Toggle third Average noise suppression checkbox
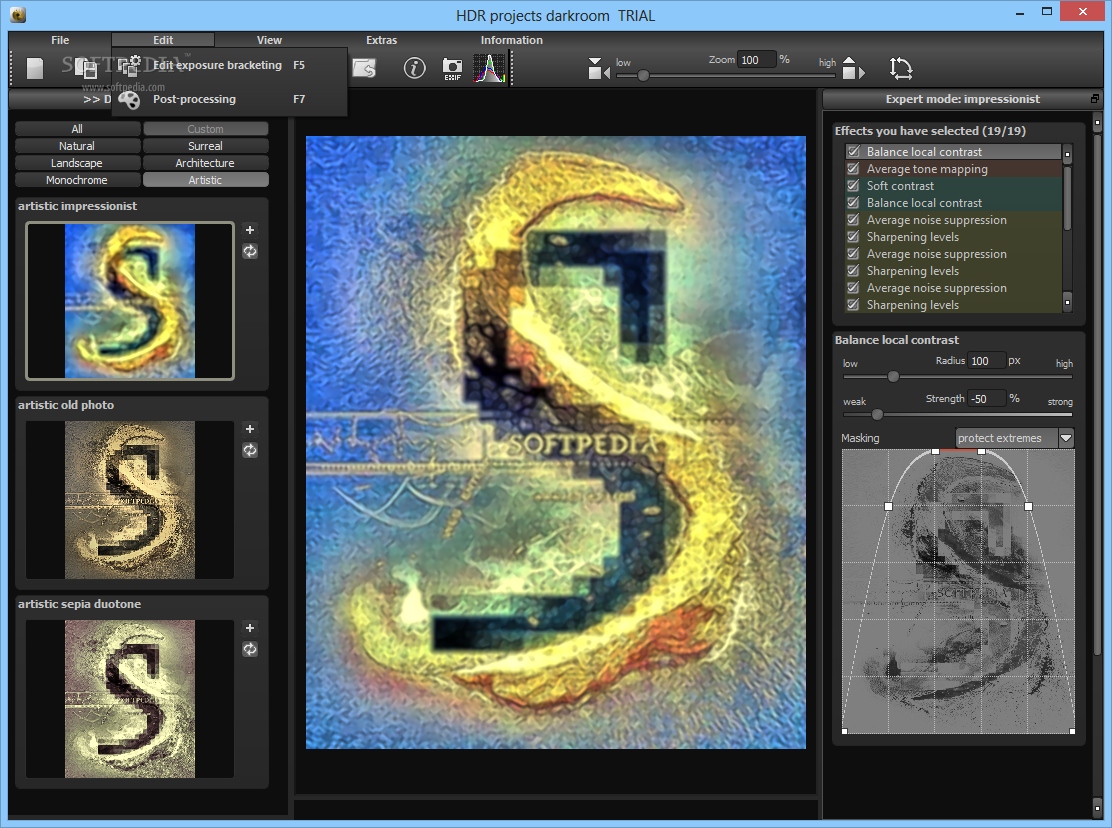Viewport: 1112px width, 828px height. point(854,288)
